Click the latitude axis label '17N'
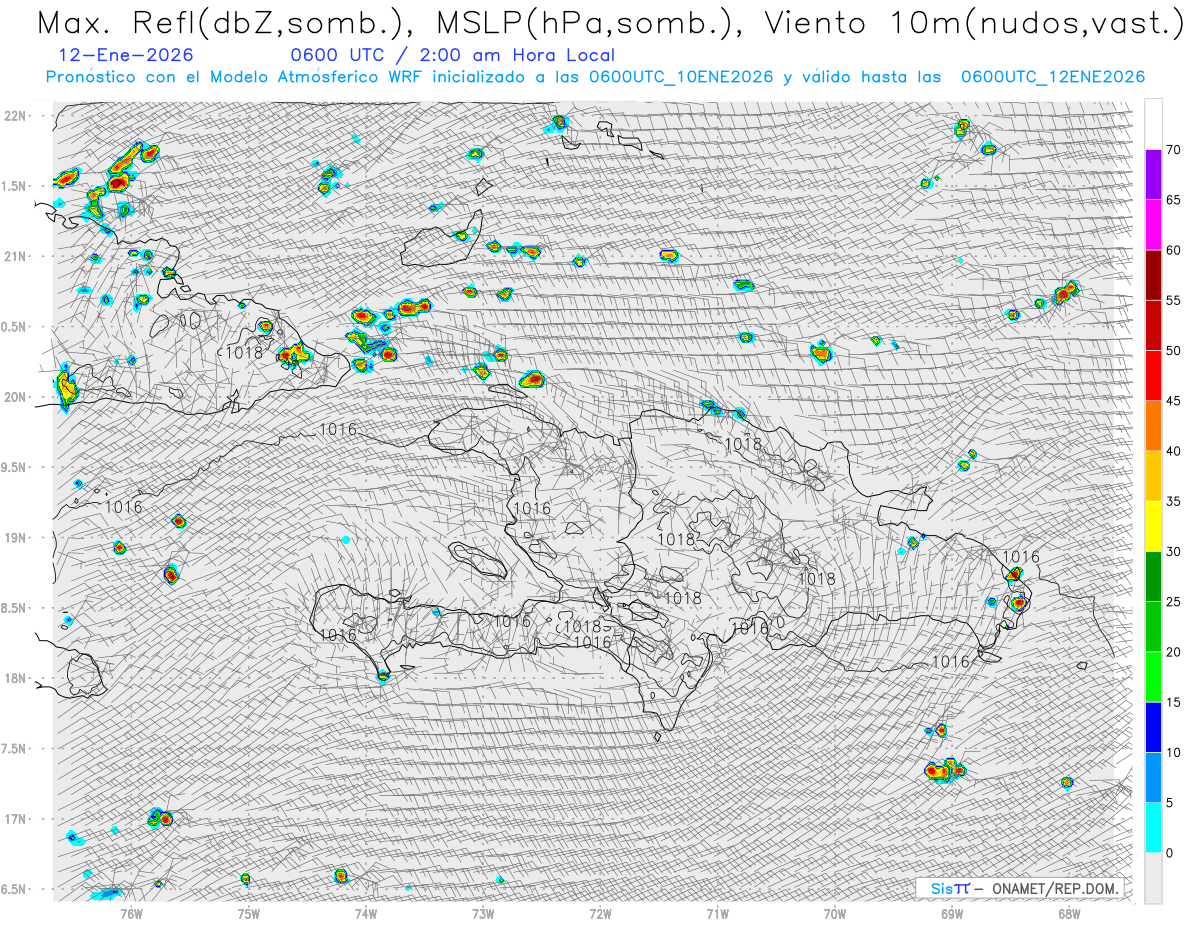Image resolution: width=1200 pixels, height=927 pixels. pyautogui.click(x=16, y=819)
